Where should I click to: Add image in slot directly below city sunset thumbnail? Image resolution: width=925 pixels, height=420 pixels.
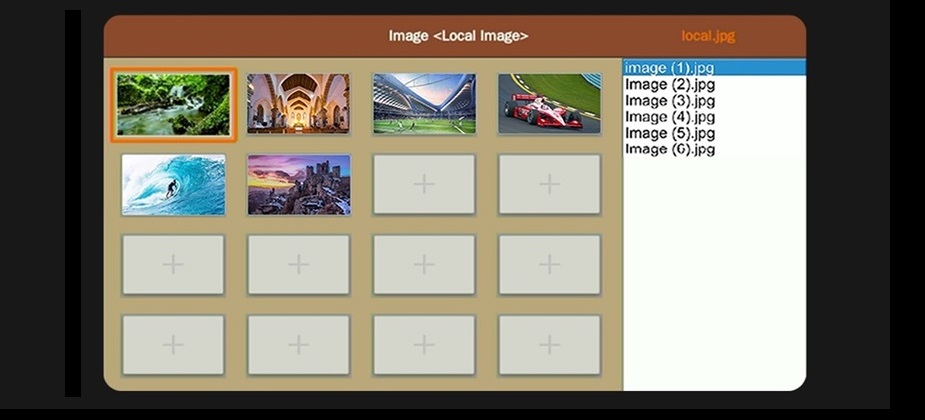(298, 265)
